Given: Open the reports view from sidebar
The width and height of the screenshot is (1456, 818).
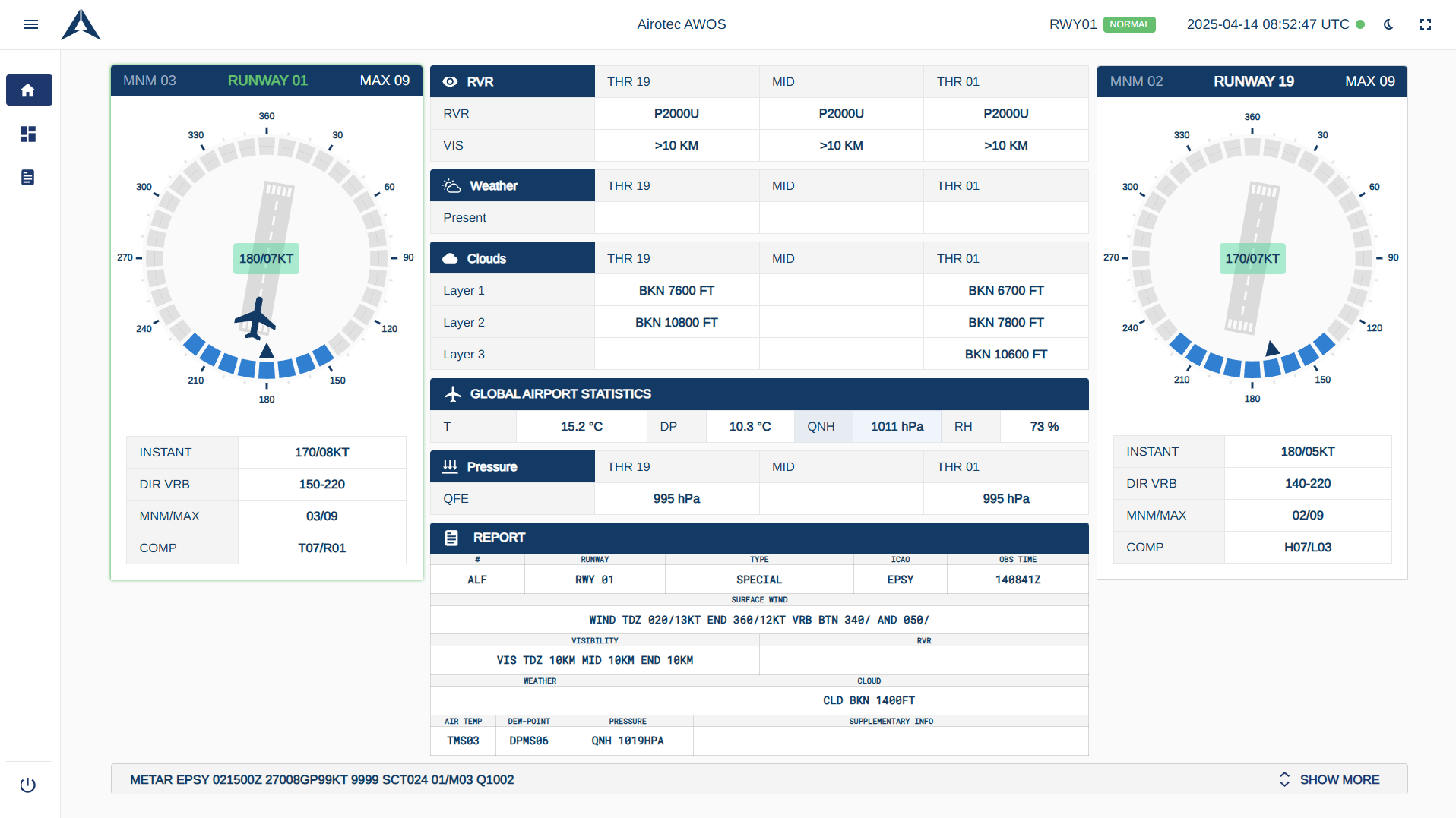Looking at the screenshot, I should click(x=29, y=177).
